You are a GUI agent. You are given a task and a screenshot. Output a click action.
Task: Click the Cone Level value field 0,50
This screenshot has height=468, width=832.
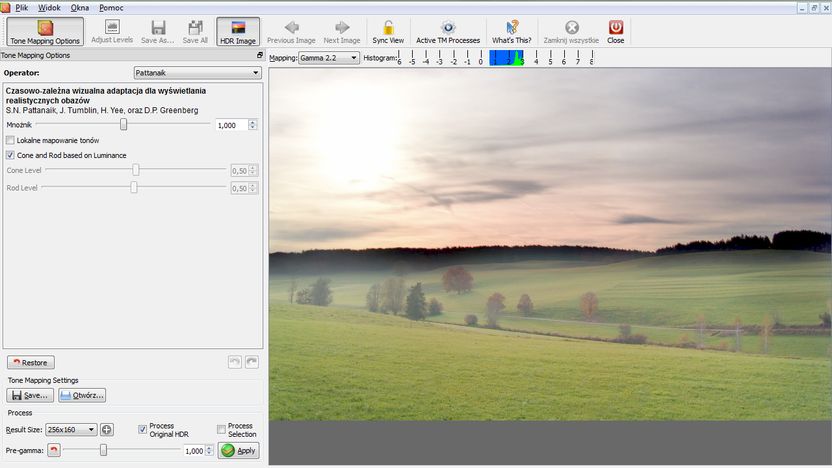tap(239, 170)
